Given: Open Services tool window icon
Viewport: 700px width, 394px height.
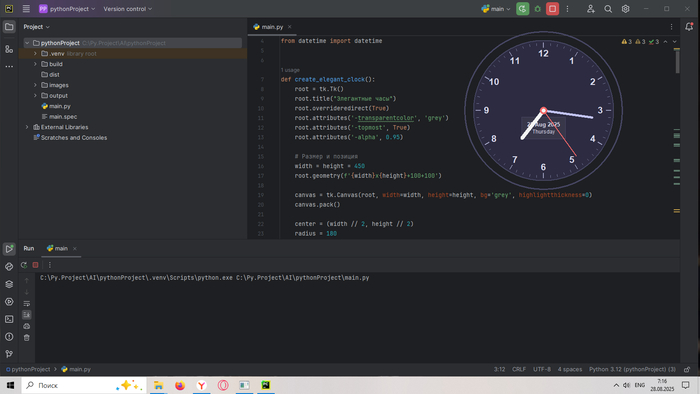Looking at the screenshot, I should point(9,302).
